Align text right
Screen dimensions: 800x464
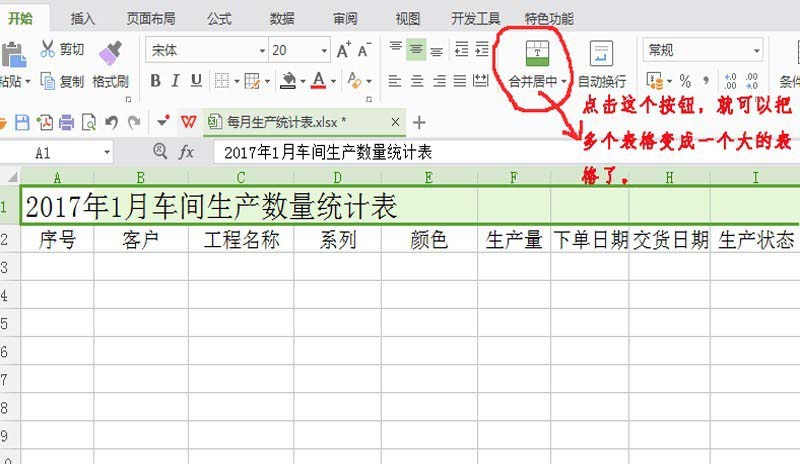coord(439,81)
